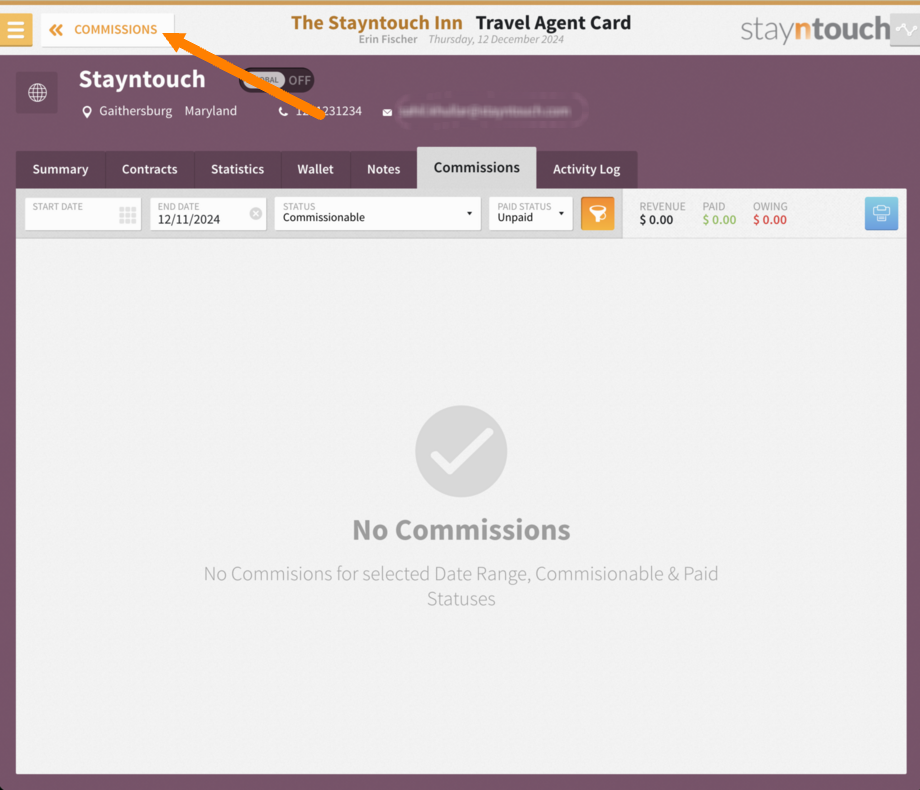Click the No Commissions heading
This screenshot has width=920, height=790.
[x=461, y=530]
